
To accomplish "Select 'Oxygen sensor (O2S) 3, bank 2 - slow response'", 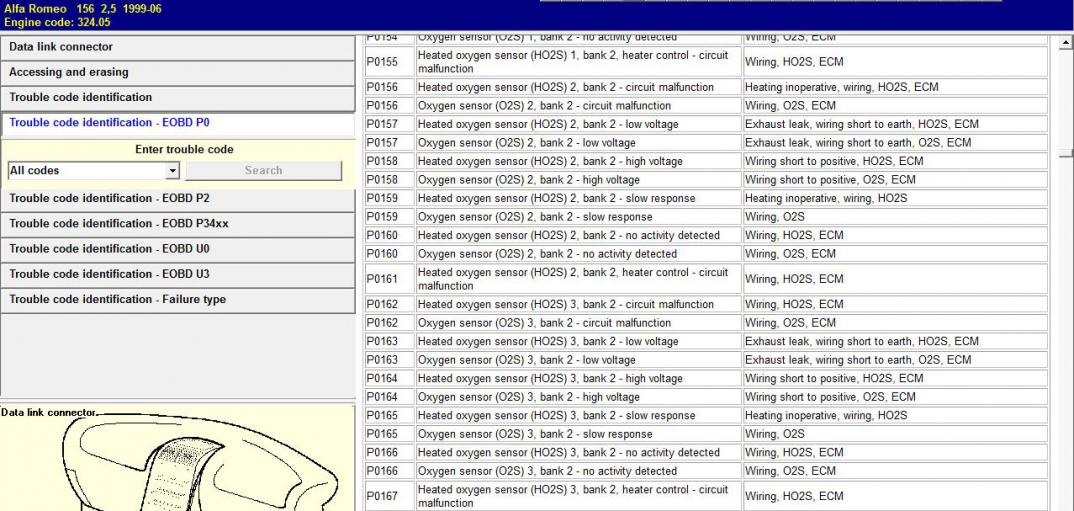I will point(579,434).
